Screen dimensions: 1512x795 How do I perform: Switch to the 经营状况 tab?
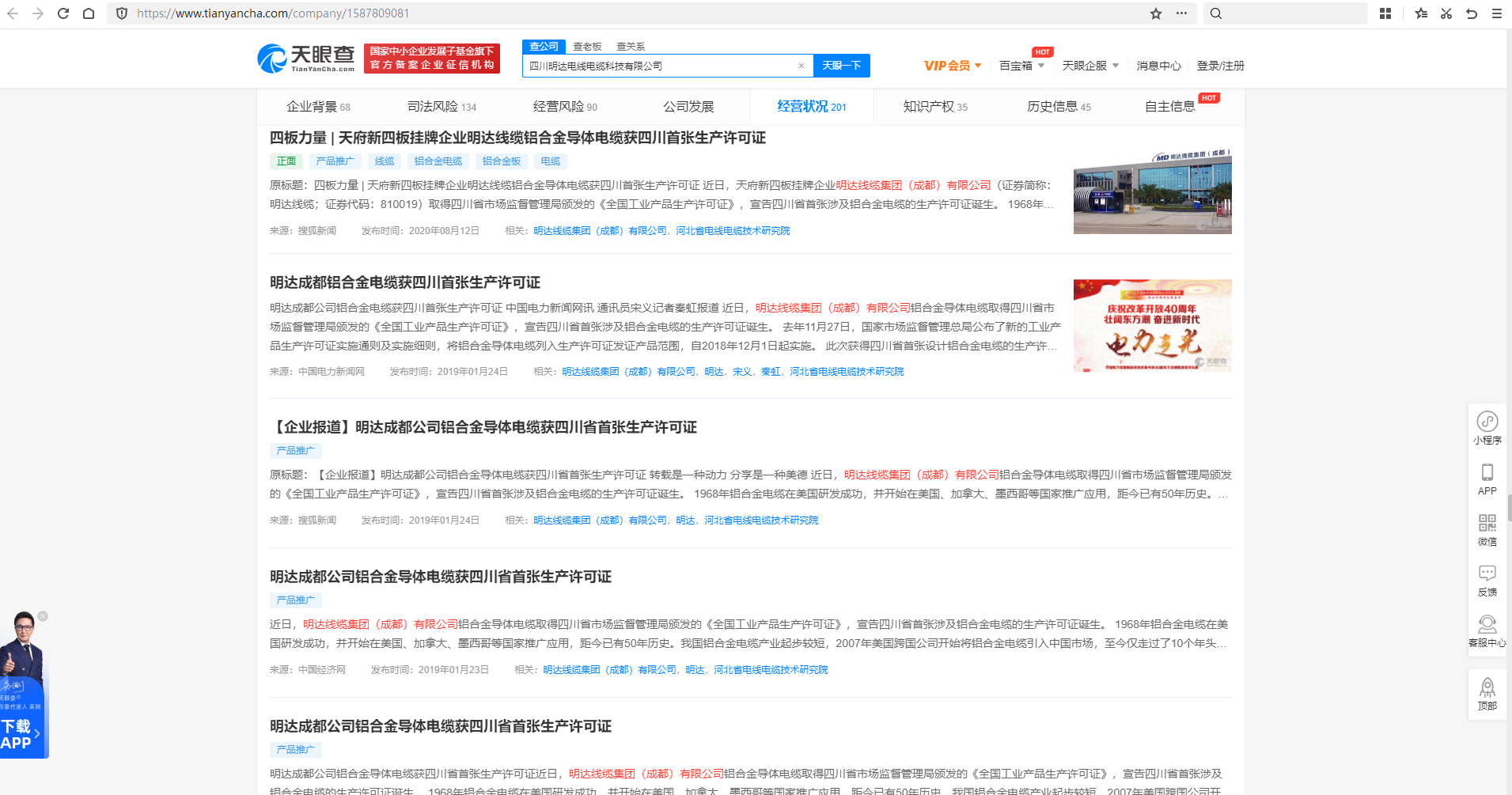pos(811,107)
